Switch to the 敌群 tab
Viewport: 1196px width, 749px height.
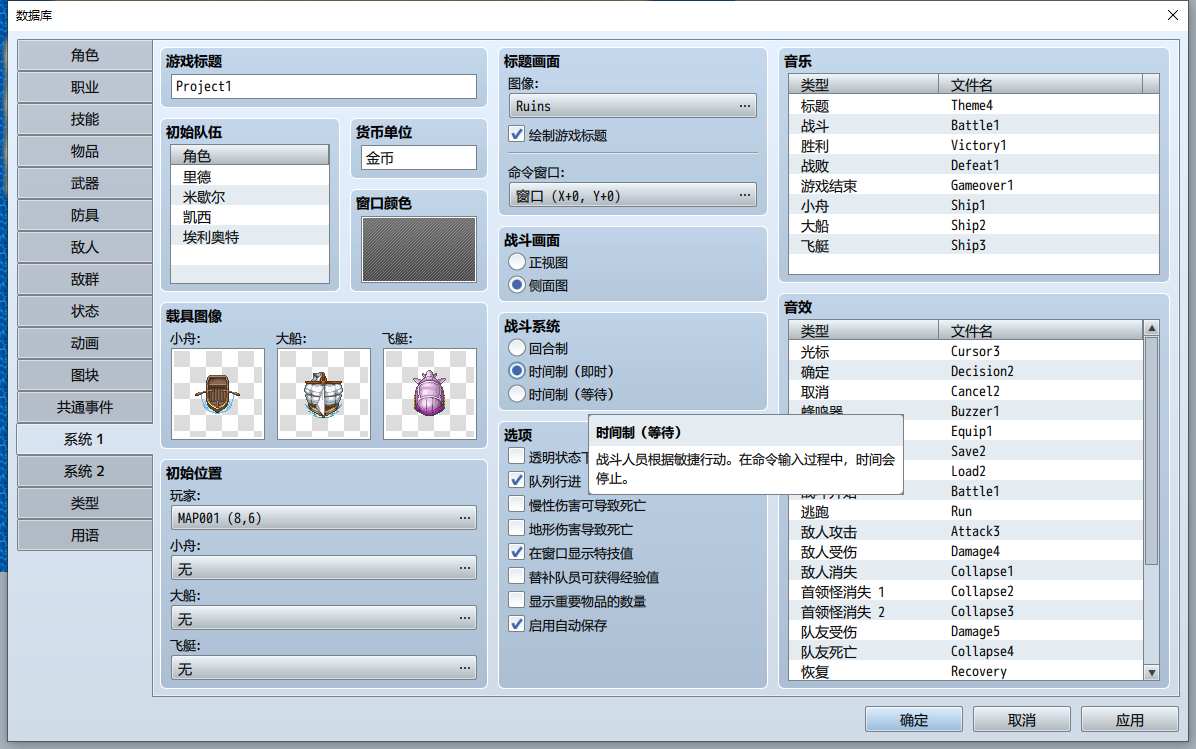[85, 279]
